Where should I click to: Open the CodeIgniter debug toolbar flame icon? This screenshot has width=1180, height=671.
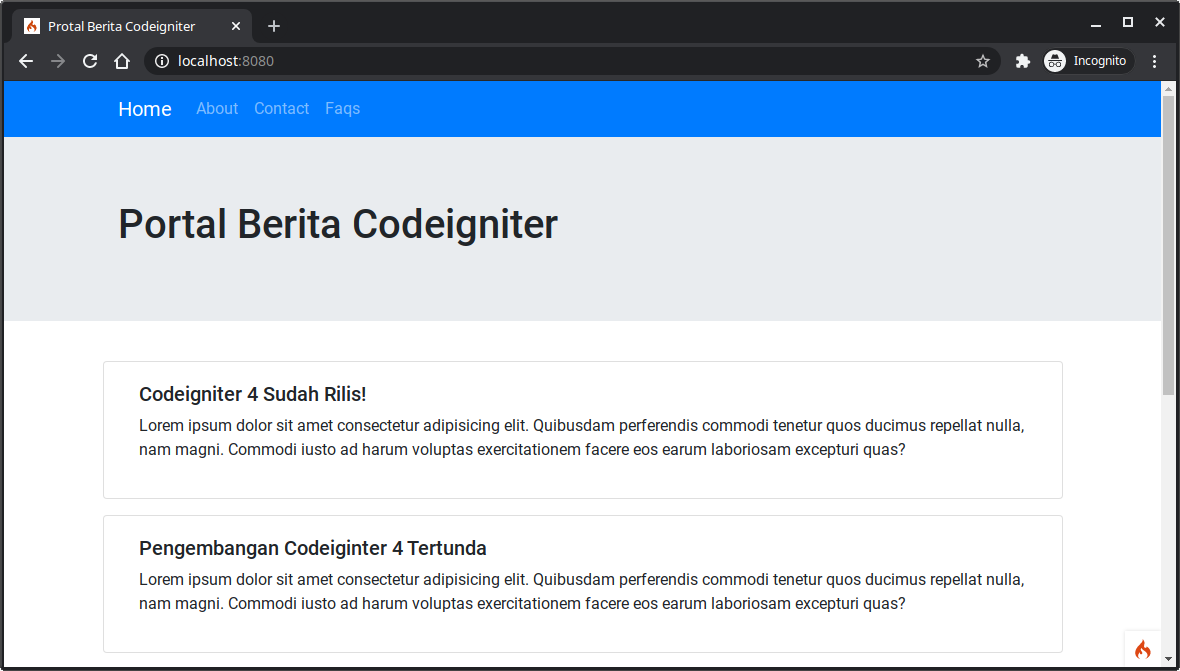coord(1142,649)
